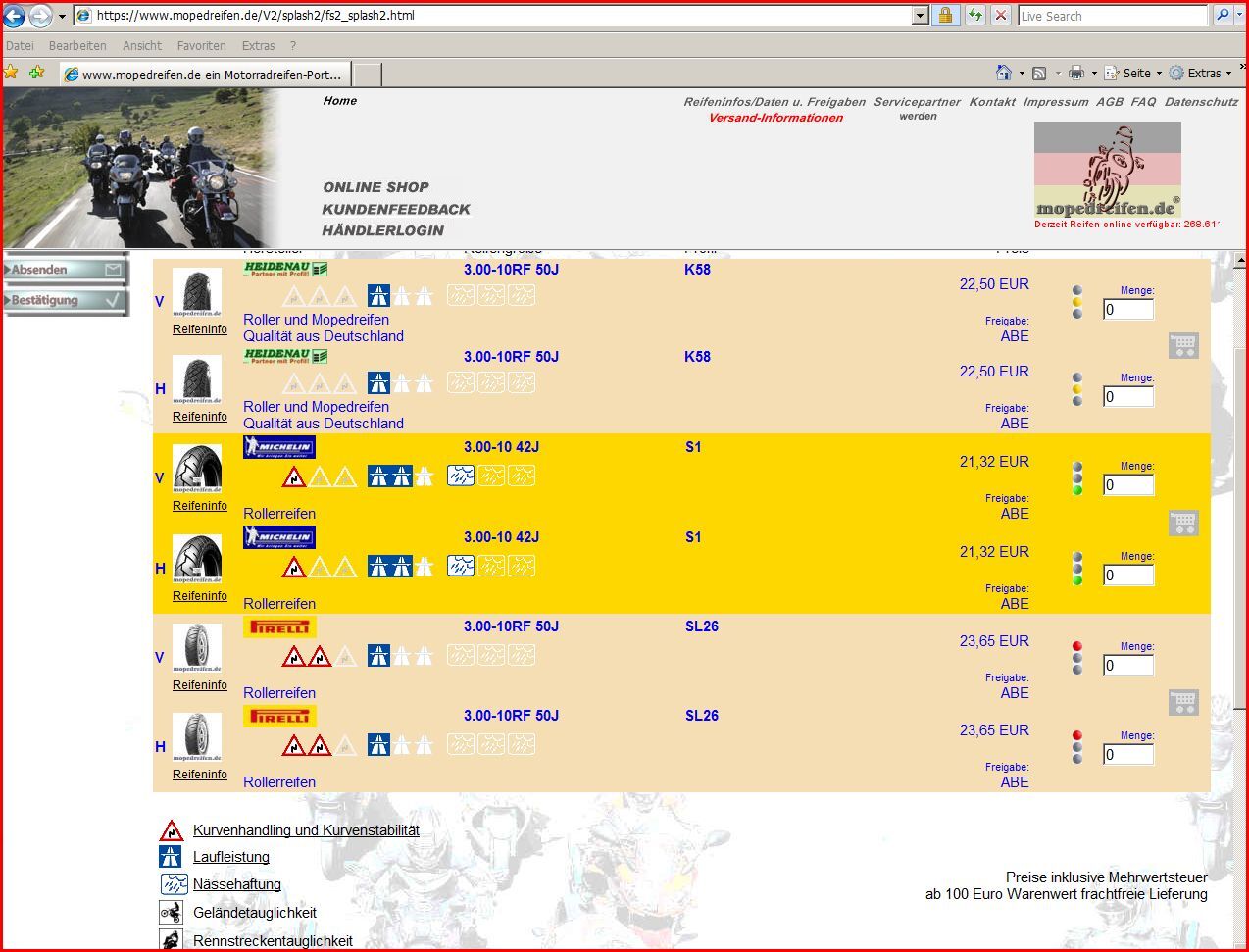The width and height of the screenshot is (1249, 952).
Task: Click the Live Search box
Action: 1112,16
